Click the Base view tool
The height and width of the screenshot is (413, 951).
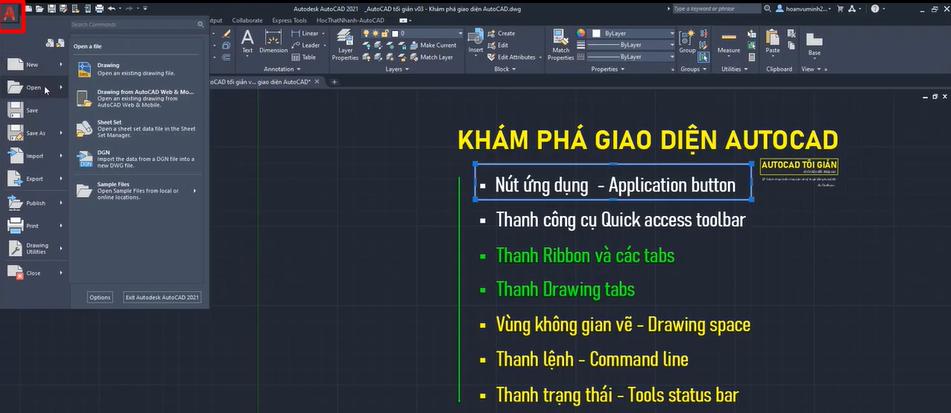pos(815,44)
